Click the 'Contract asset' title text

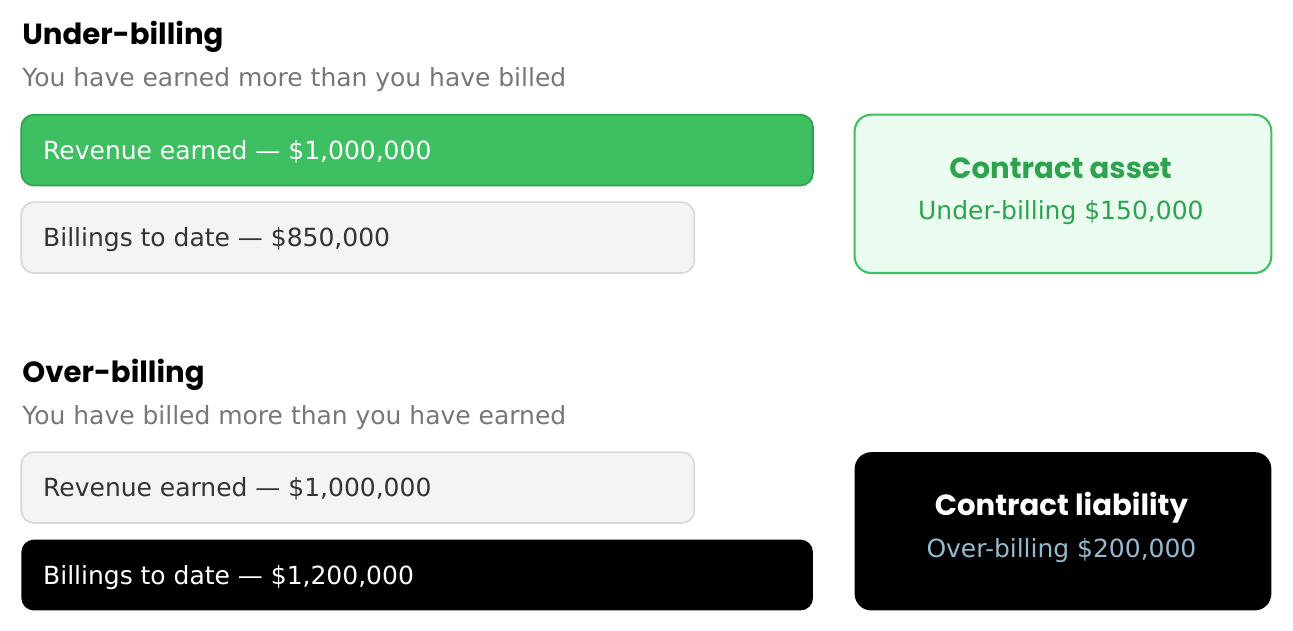pyautogui.click(x=1060, y=167)
